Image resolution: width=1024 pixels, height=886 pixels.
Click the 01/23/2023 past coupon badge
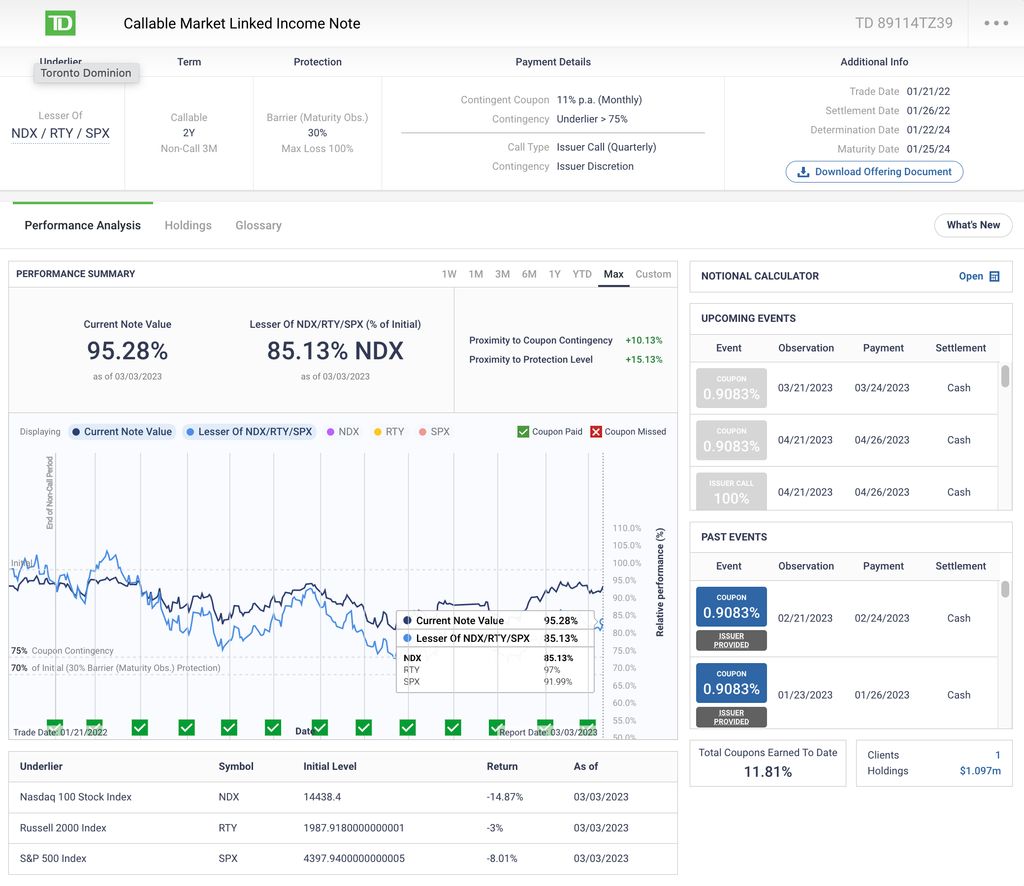point(731,683)
